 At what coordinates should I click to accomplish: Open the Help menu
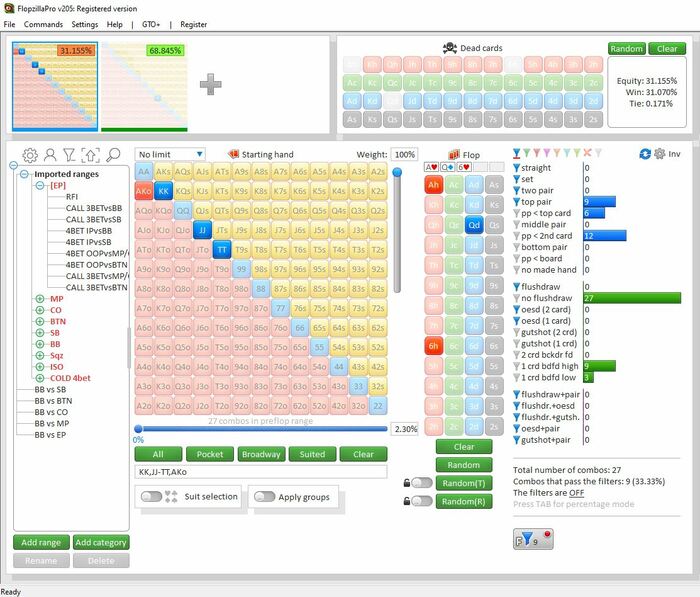coord(115,24)
